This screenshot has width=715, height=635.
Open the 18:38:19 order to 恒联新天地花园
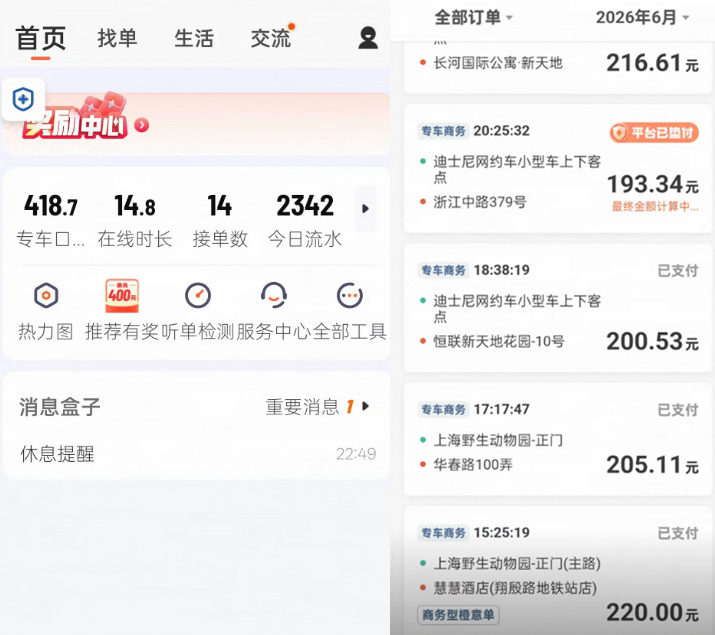(558, 308)
